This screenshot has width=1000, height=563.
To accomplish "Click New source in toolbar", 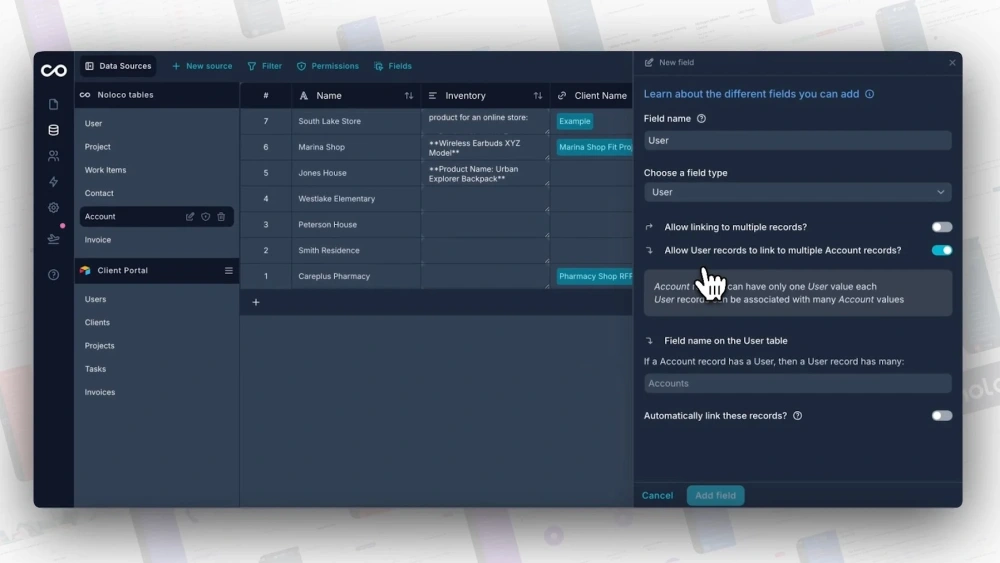I will tap(202, 66).
